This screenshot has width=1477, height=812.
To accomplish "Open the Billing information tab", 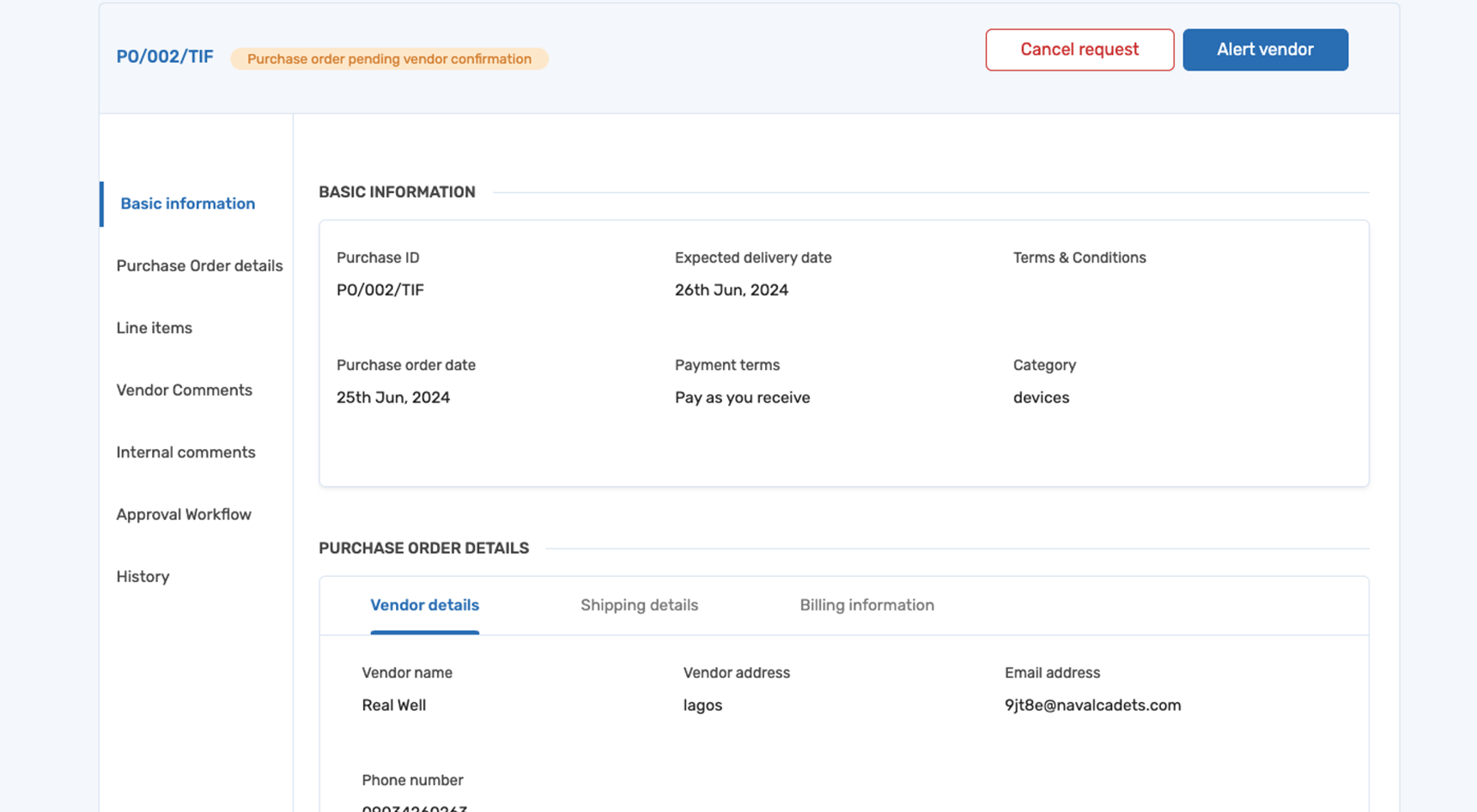I will pos(866,605).
